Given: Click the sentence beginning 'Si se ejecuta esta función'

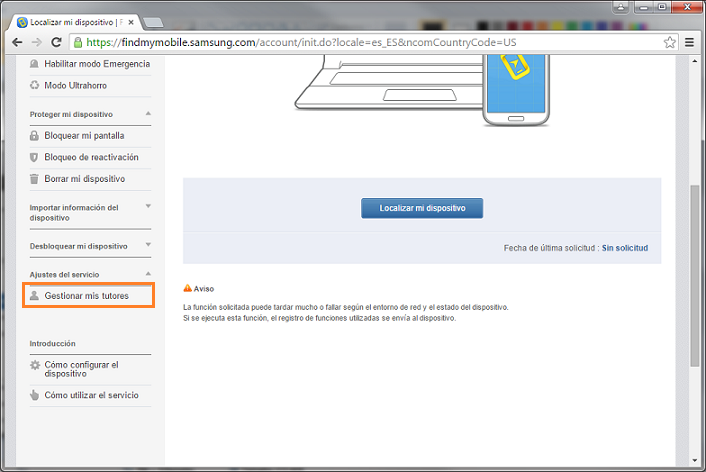Looking at the screenshot, I should [x=320, y=318].
